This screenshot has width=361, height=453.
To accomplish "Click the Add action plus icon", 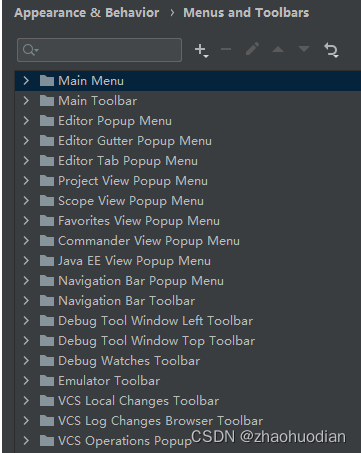I will point(201,50).
